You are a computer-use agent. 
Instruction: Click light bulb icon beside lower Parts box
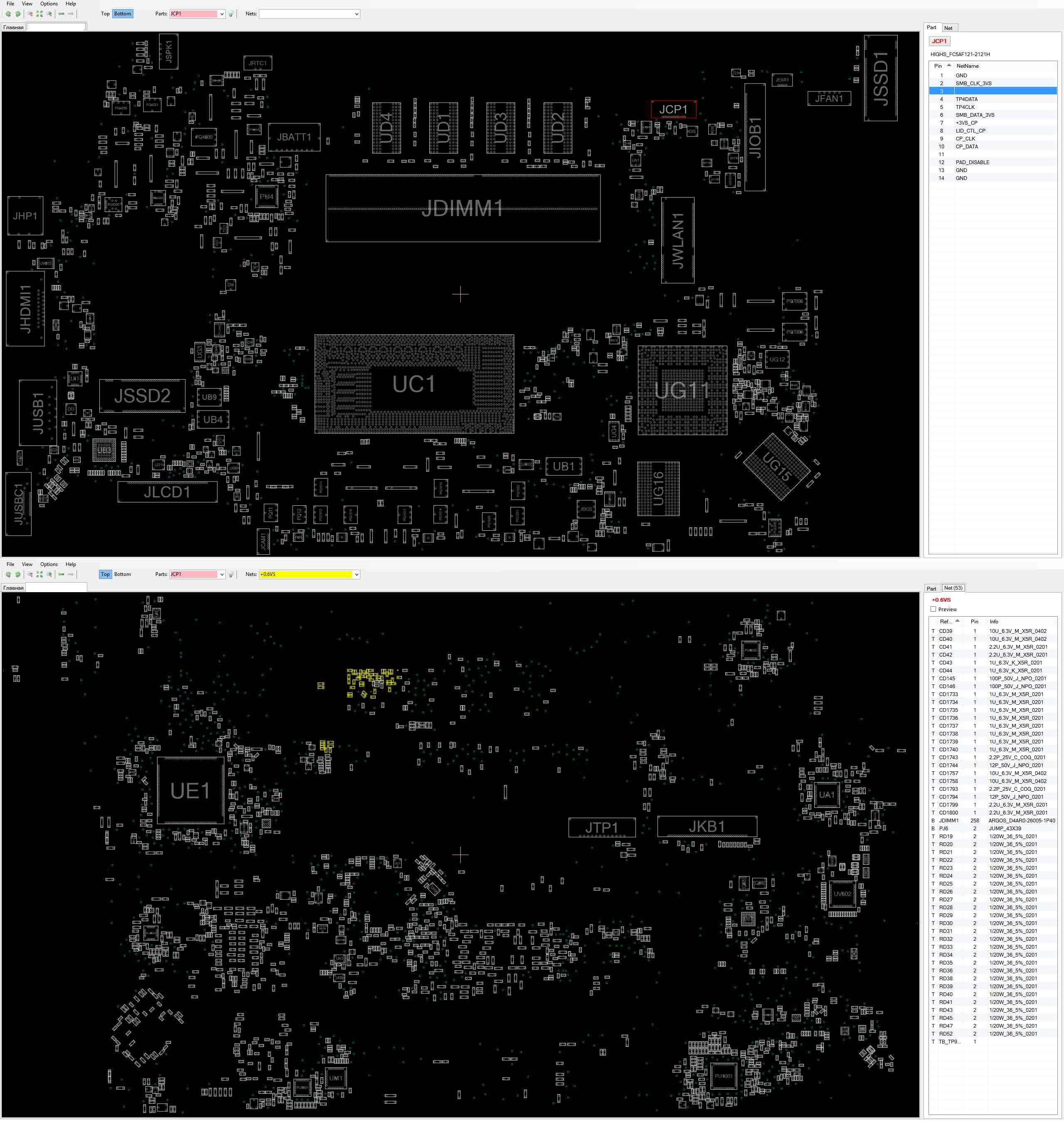coord(231,575)
